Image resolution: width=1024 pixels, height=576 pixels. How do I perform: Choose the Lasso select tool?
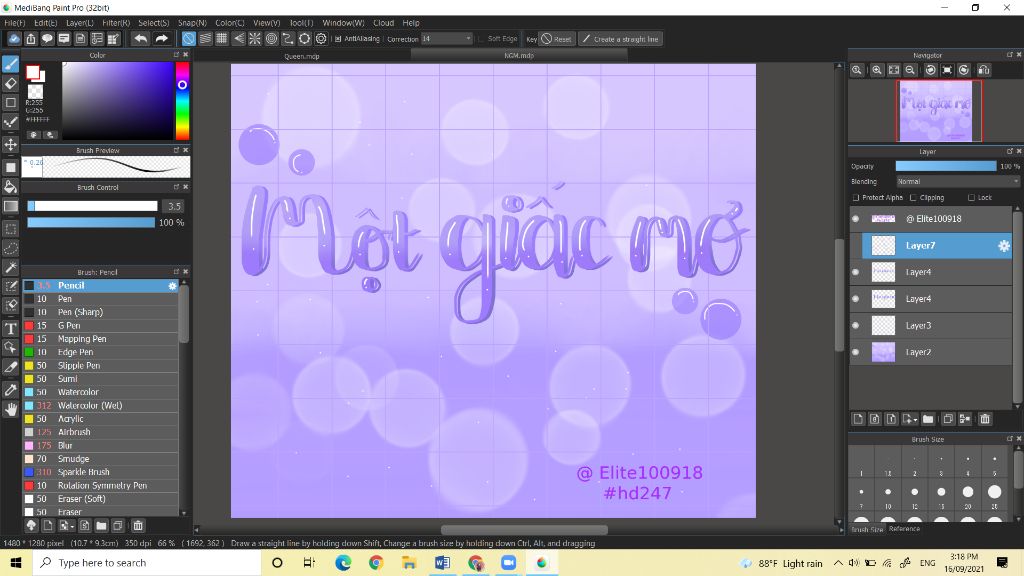pyautogui.click(x=10, y=248)
